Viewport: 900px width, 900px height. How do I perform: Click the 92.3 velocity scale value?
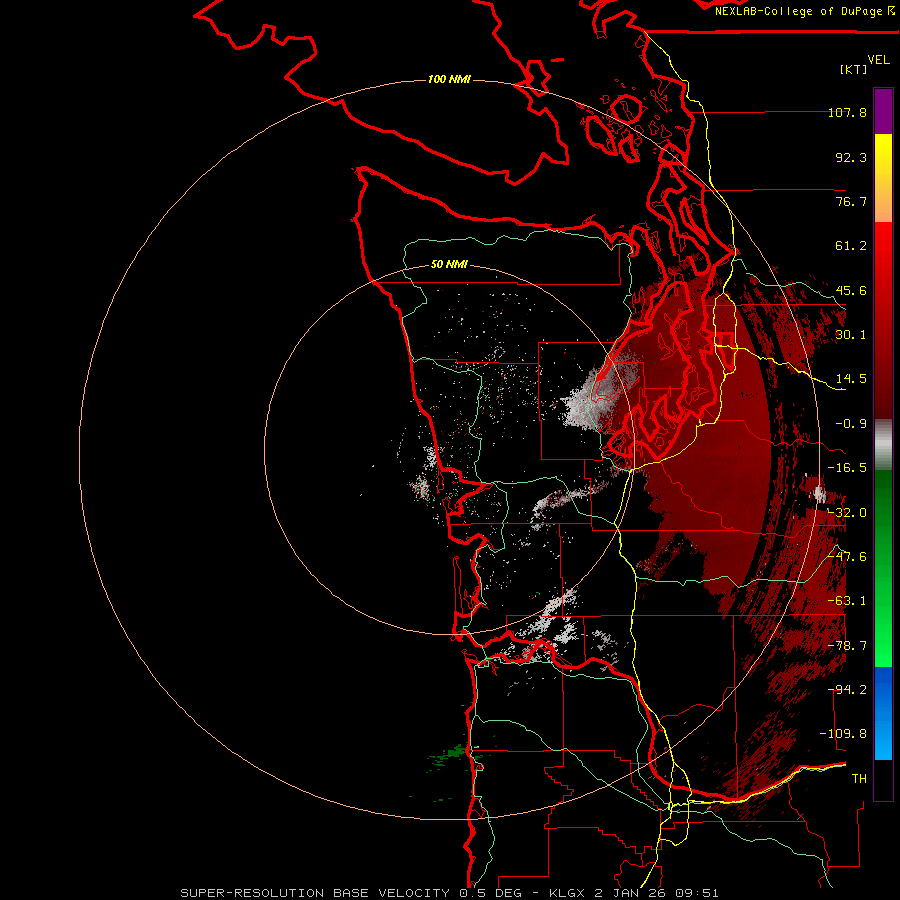851,157
